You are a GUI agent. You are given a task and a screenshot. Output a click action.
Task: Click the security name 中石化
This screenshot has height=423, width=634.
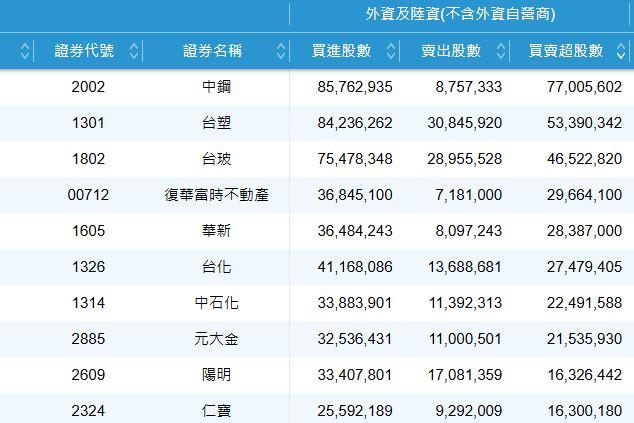[216, 303]
